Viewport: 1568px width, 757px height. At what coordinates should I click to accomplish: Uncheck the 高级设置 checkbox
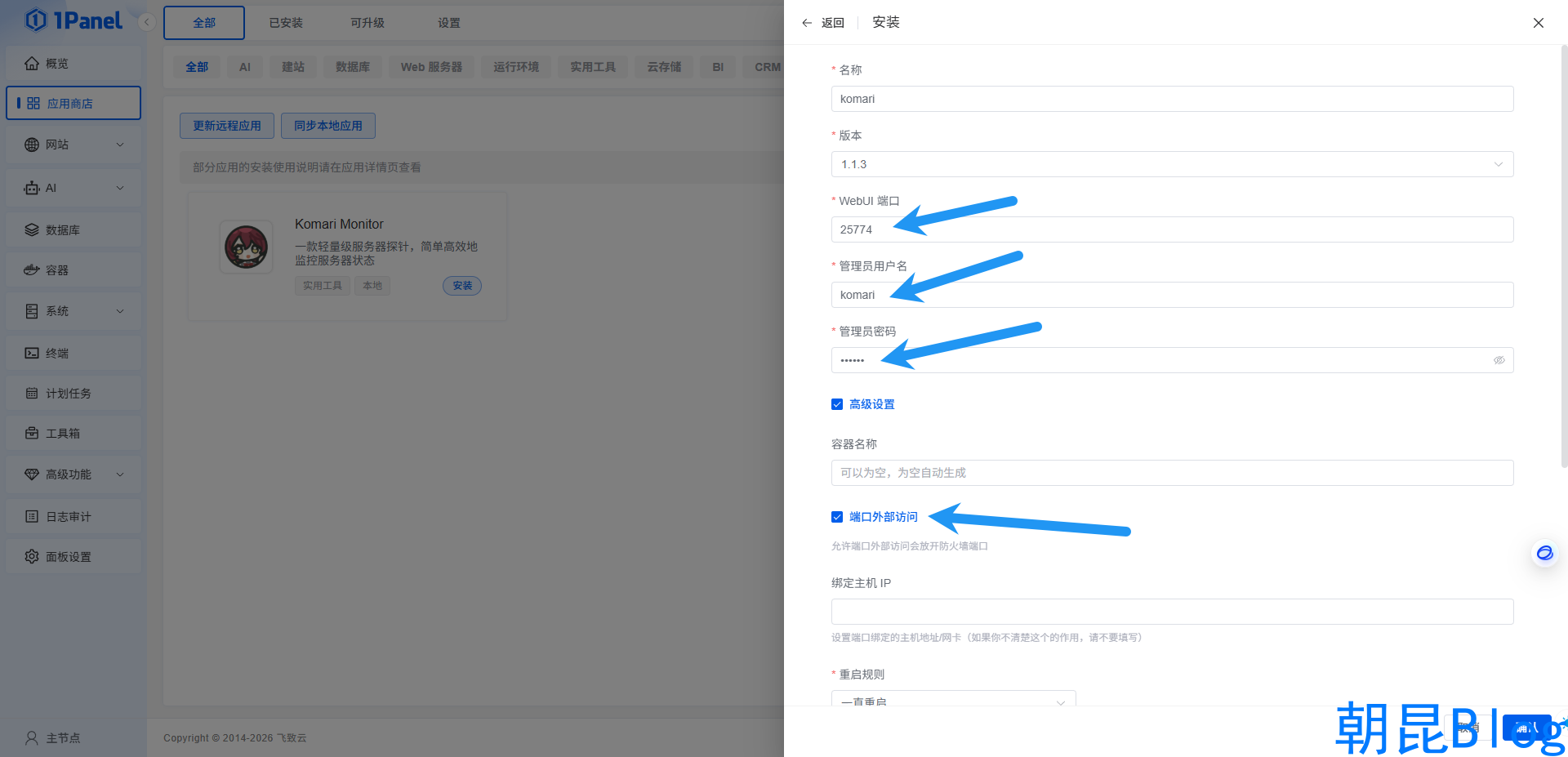(x=837, y=404)
